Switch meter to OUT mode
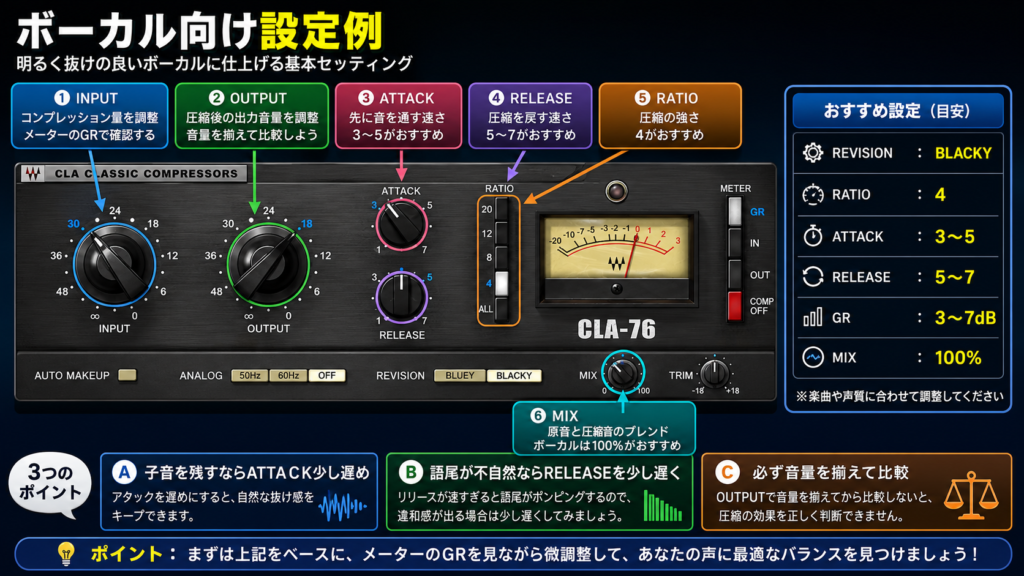This screenshot has width=1024, height=576. (x=735, y=274)
